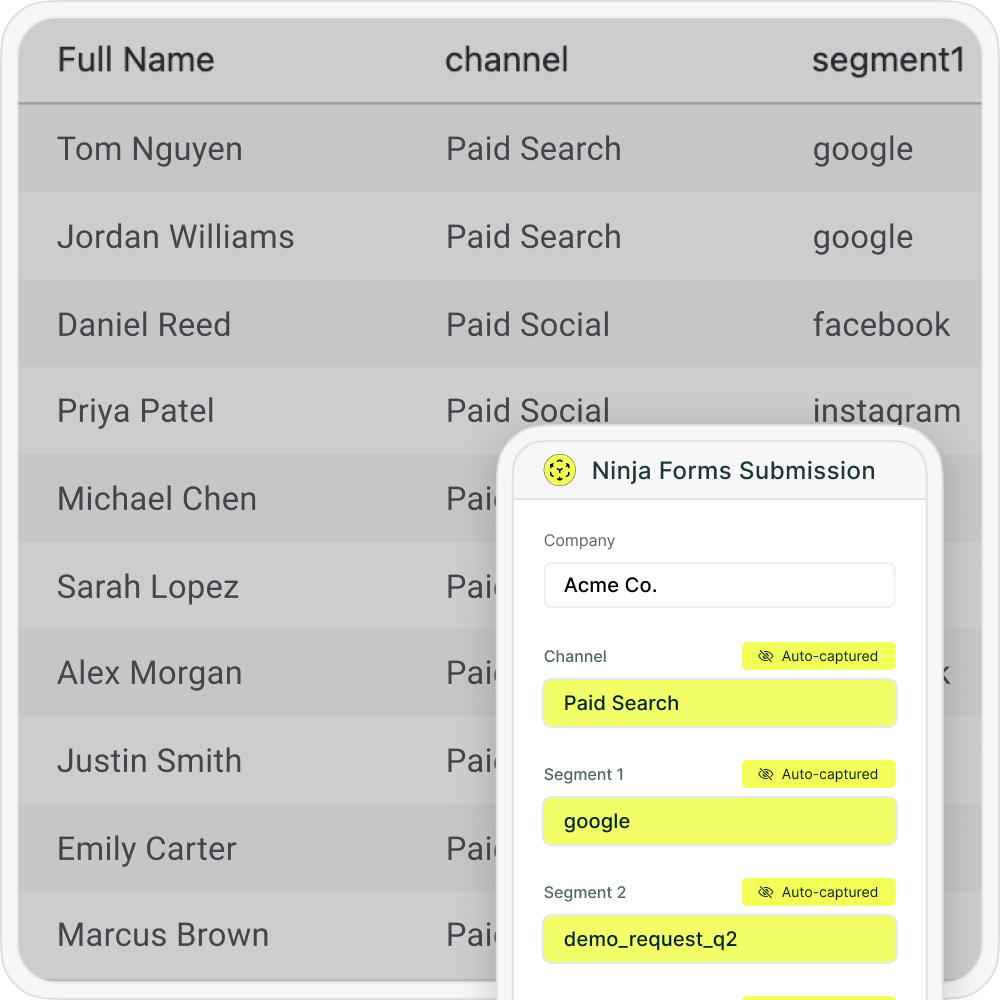Click the facebook segment cell
Screen dimensions: 1000x1000
[x=881, y=324]
